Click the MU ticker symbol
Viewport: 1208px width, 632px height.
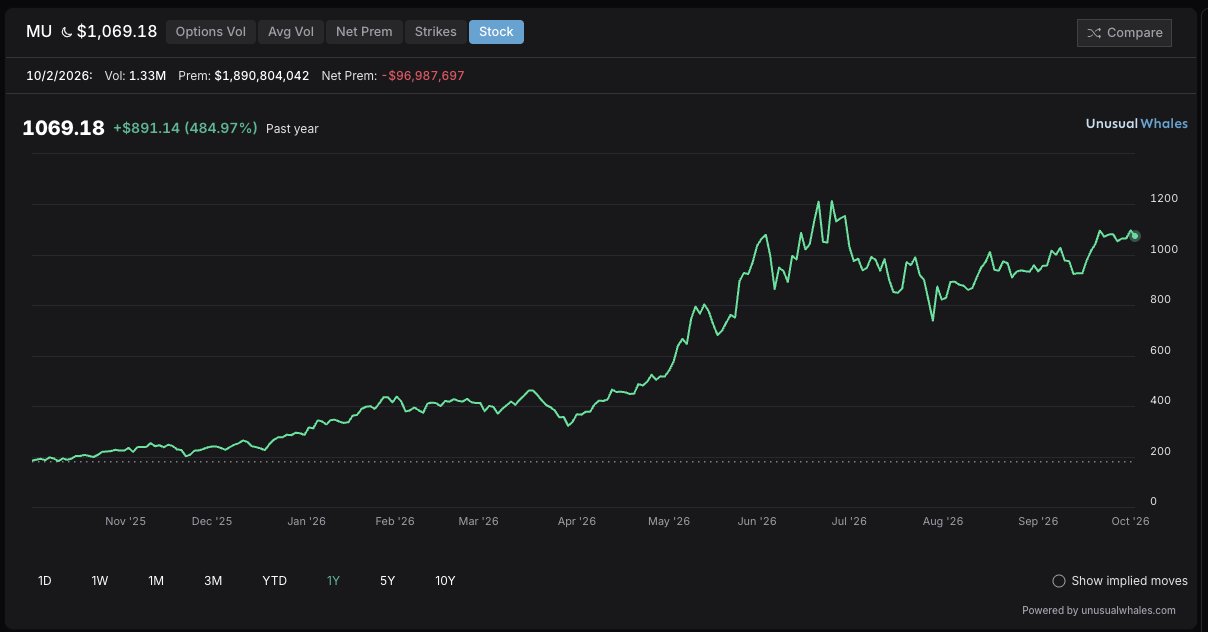click(x=39, y=32)
